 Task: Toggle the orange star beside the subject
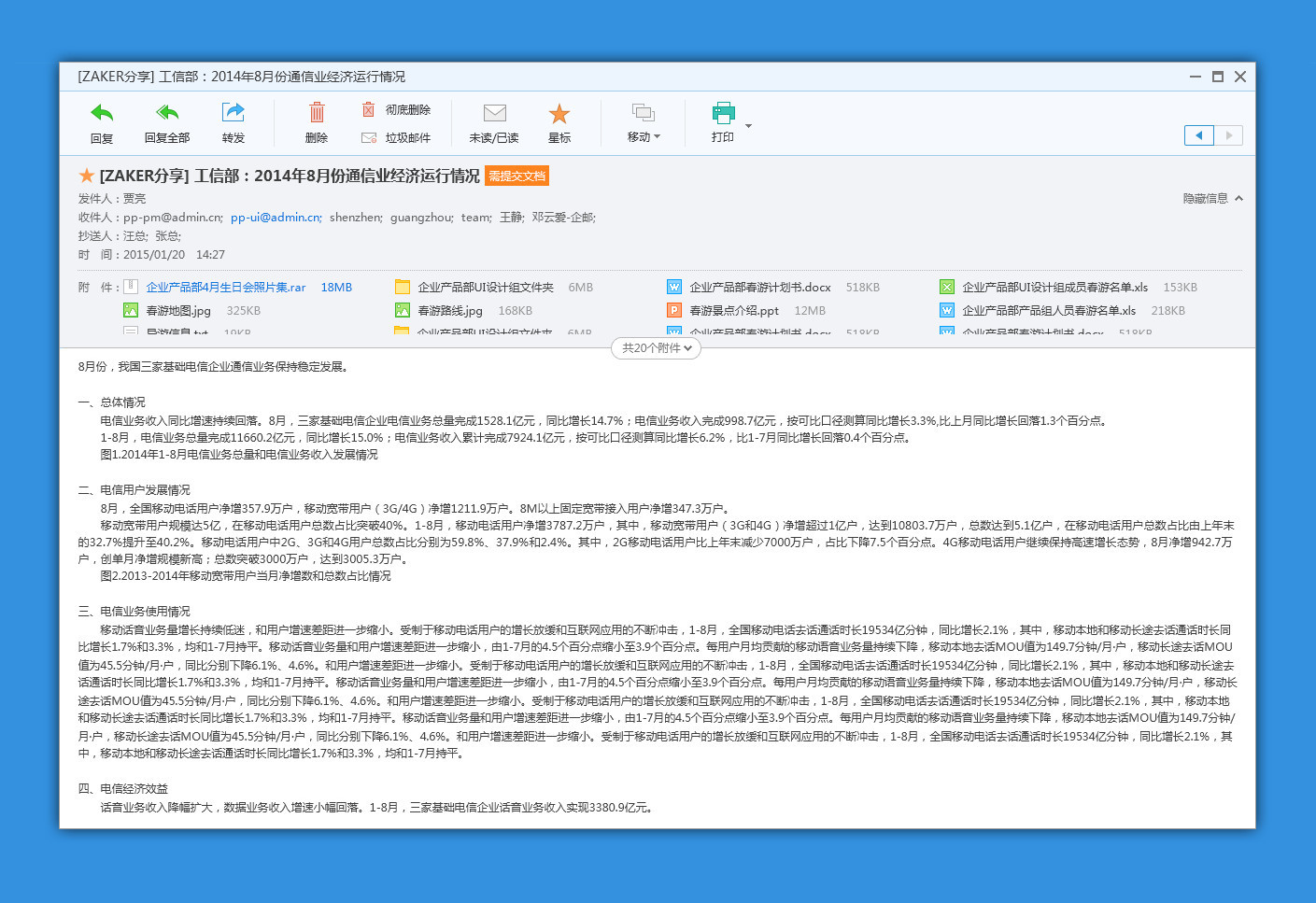coord(87,176)
